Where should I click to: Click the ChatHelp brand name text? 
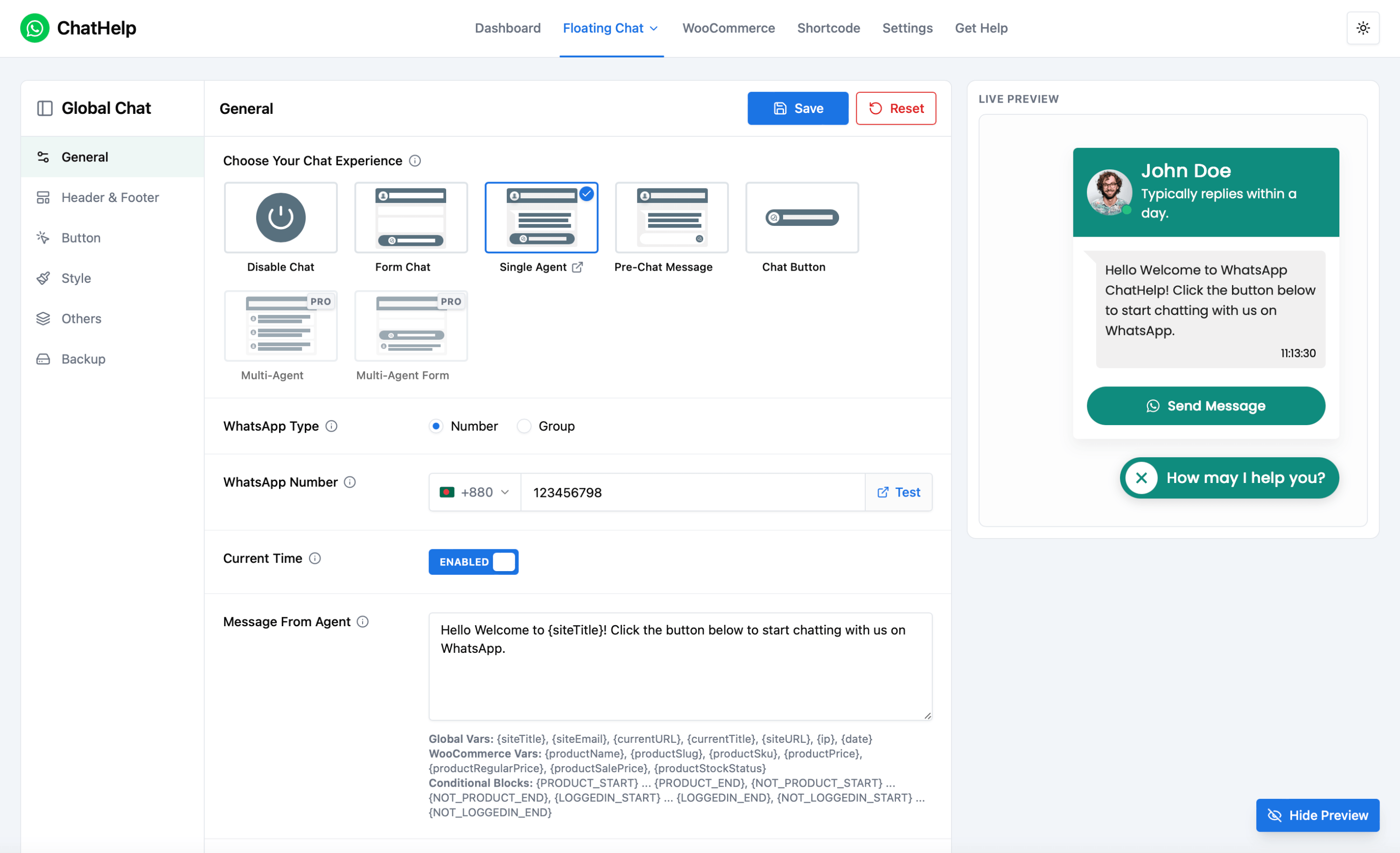coord(97,28)
